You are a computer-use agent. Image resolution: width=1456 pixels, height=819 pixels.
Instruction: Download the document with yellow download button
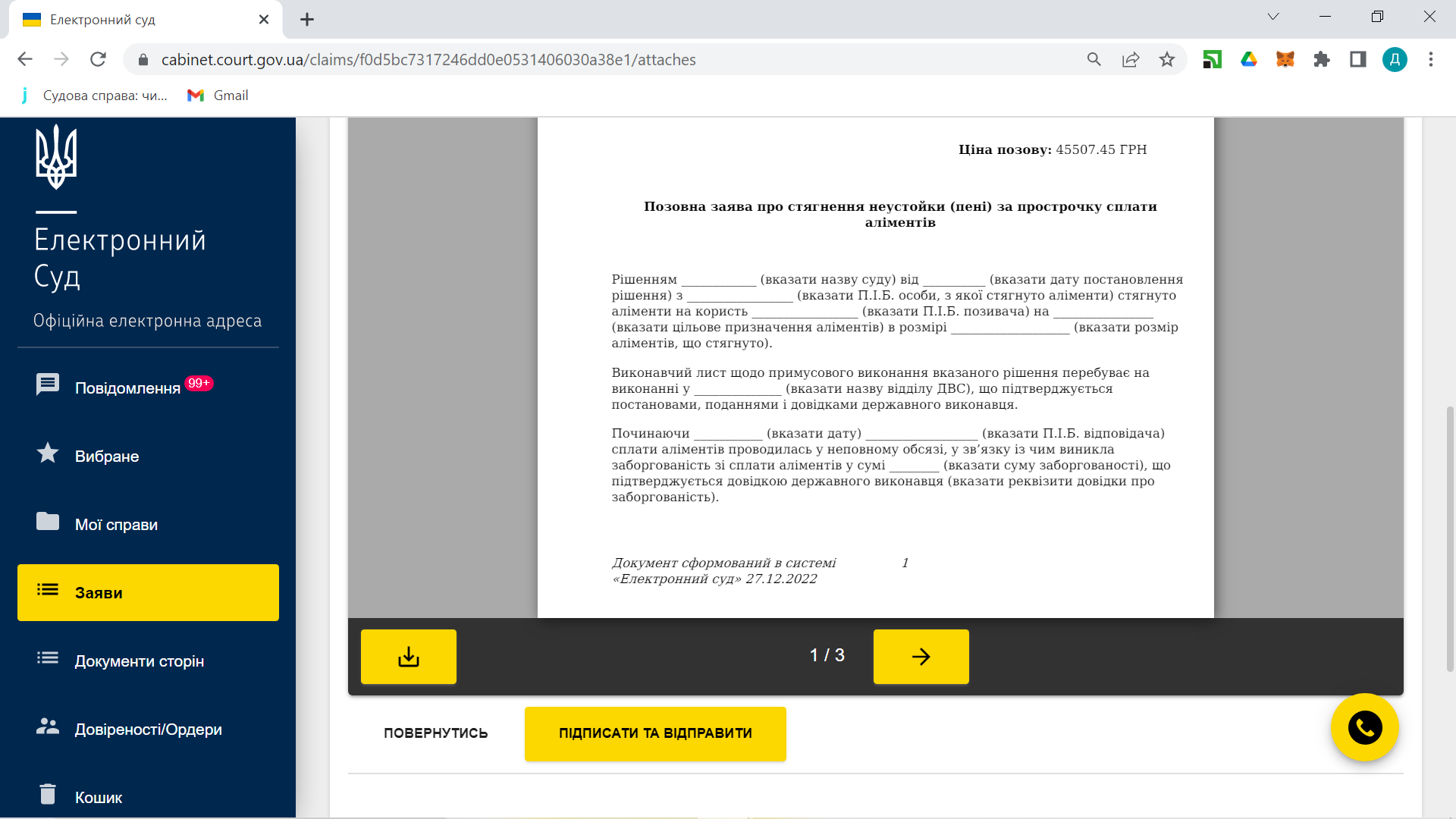coord(408,657)
